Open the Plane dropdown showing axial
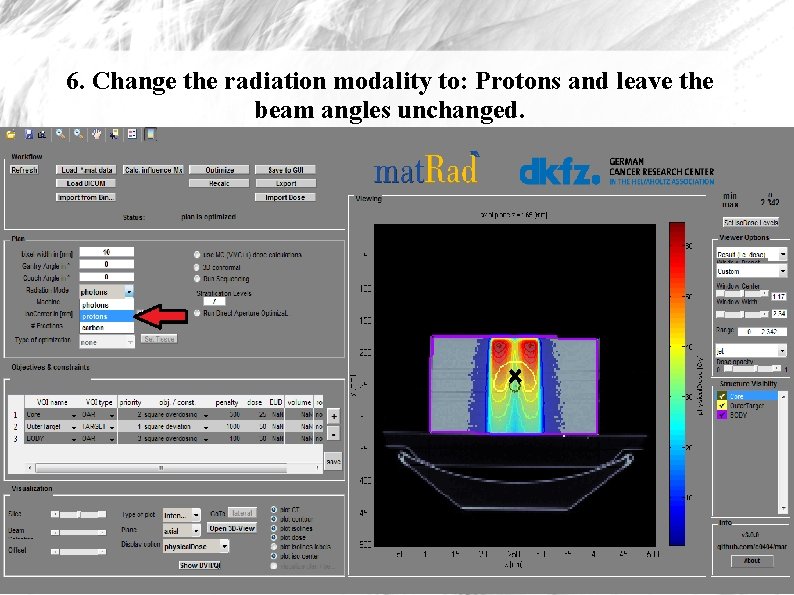This screenshot has width=794, height=595. pos(181,531)
